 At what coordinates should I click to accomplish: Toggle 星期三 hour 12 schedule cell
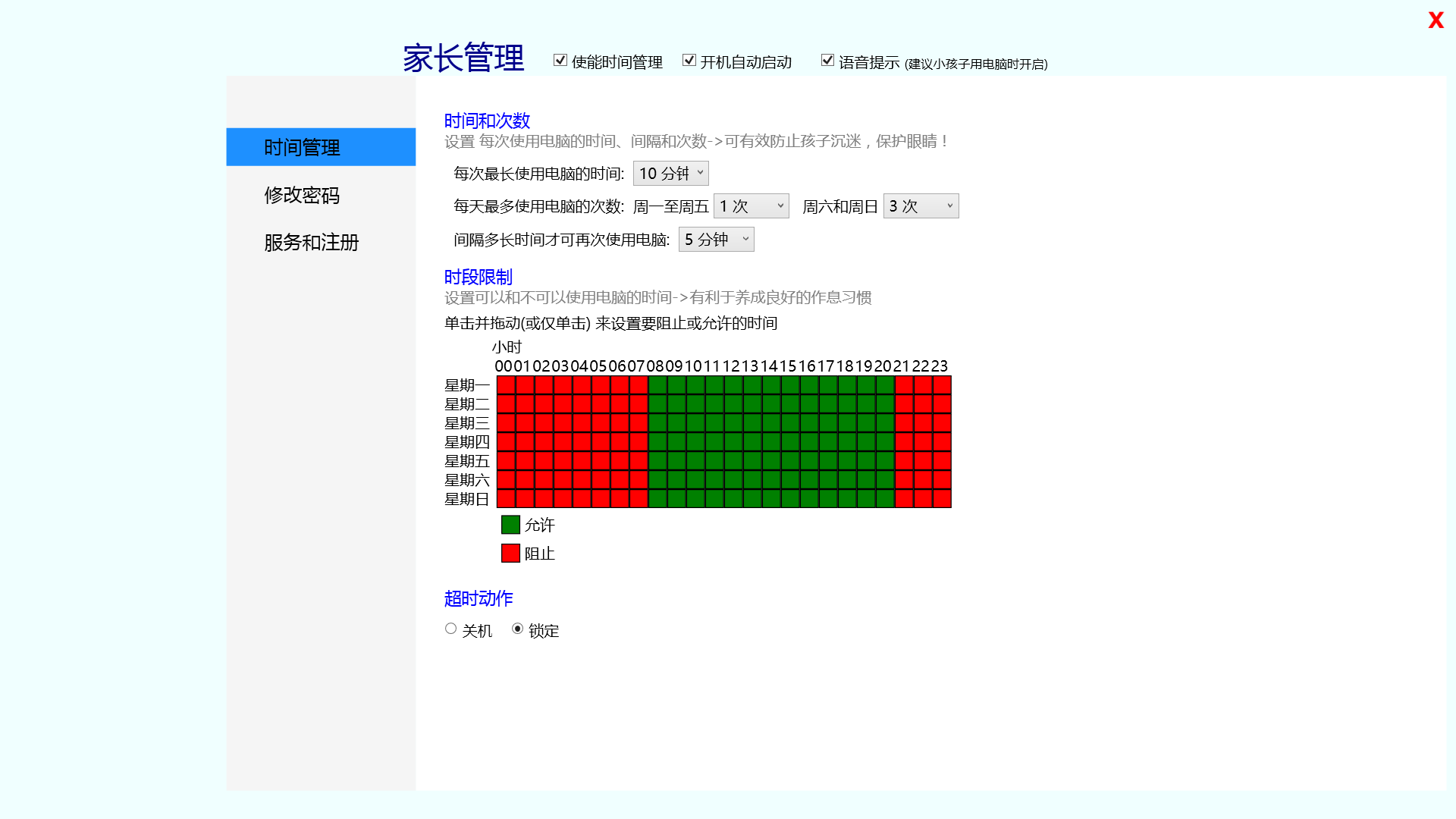click(733, 423)
